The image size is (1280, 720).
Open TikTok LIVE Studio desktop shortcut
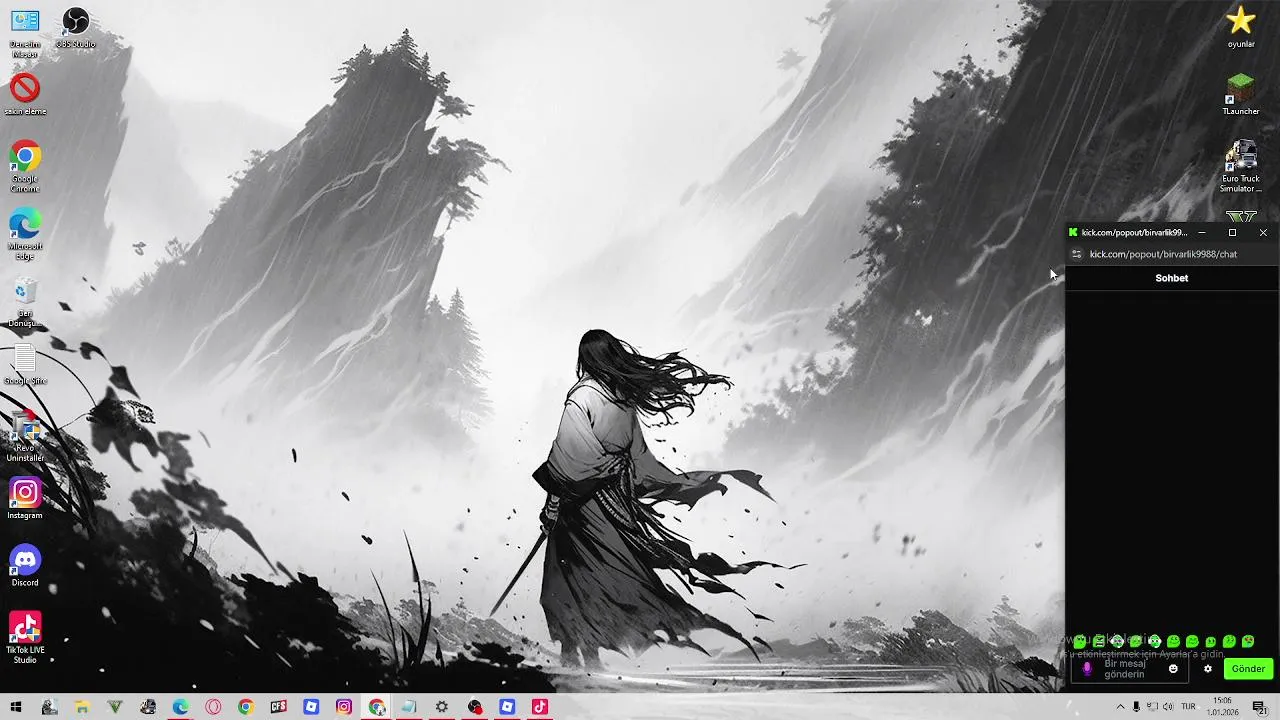pos(25,637)
